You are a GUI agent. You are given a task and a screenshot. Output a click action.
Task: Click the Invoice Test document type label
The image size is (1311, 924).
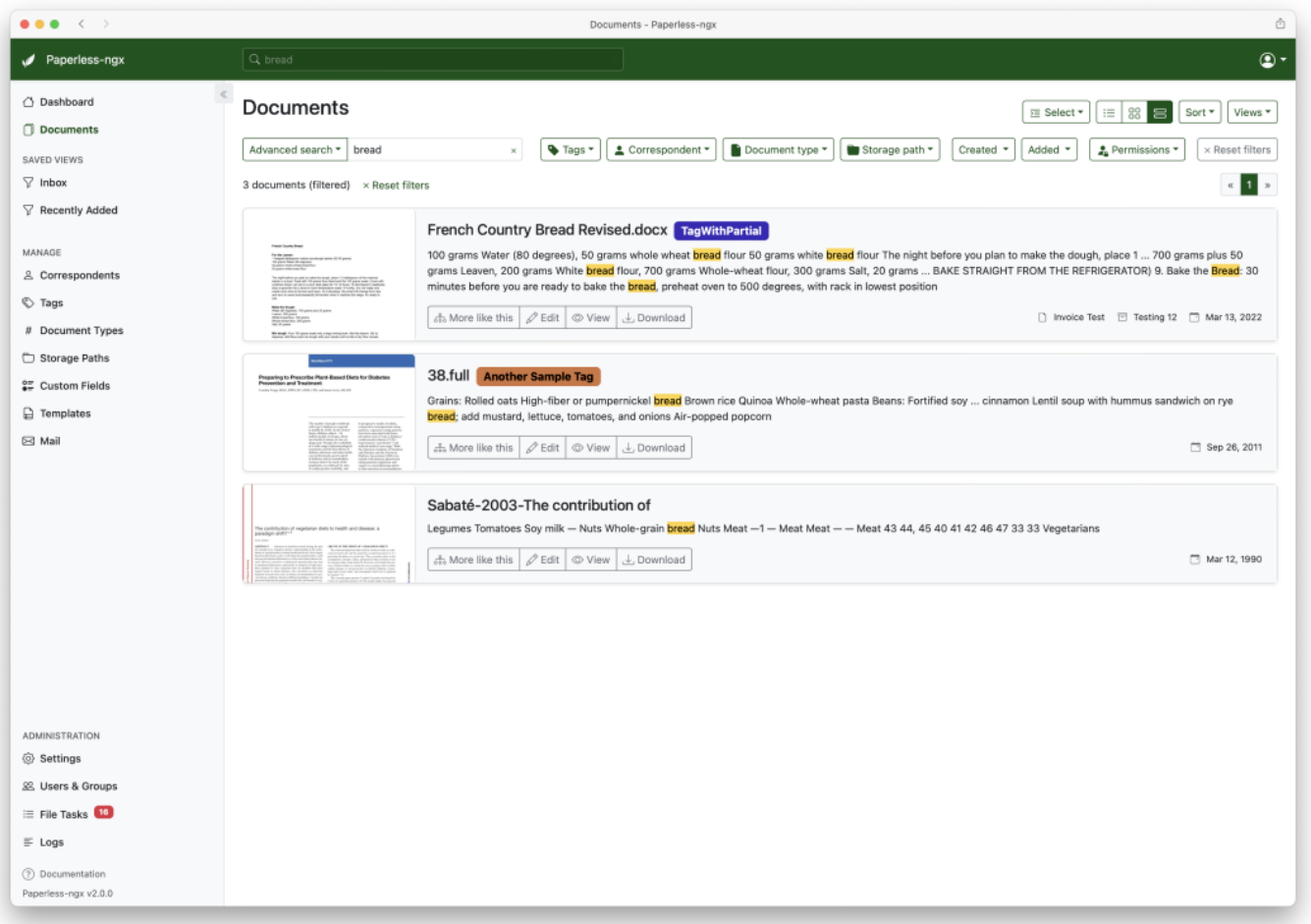coord(1071,317)
